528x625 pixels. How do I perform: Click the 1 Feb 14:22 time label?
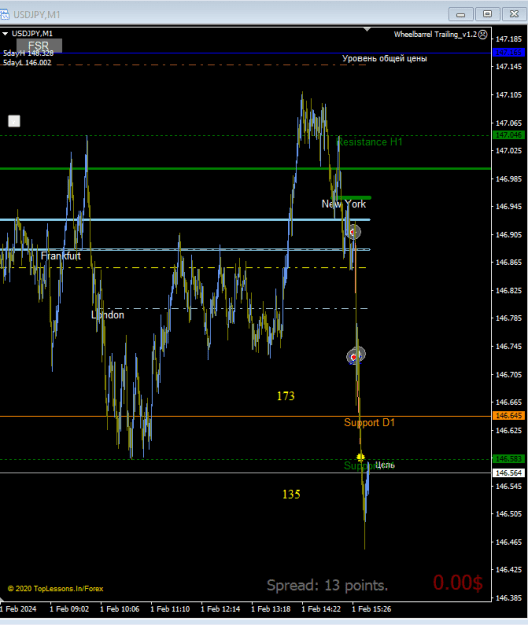[x=321, y=609]
